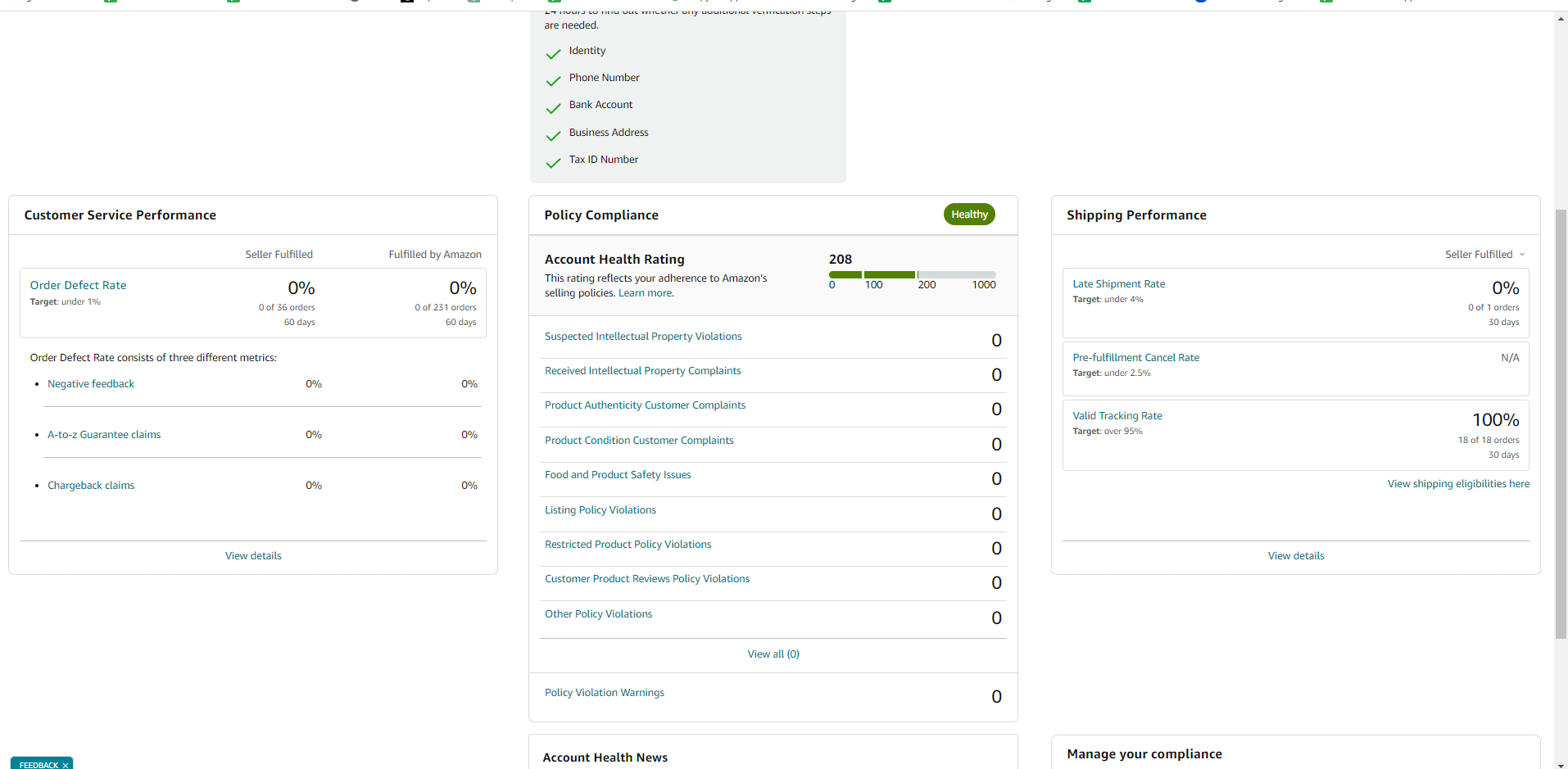Open Listing Policy Violations
This screenshot has width=1568, height=769.
pos(600,510)
